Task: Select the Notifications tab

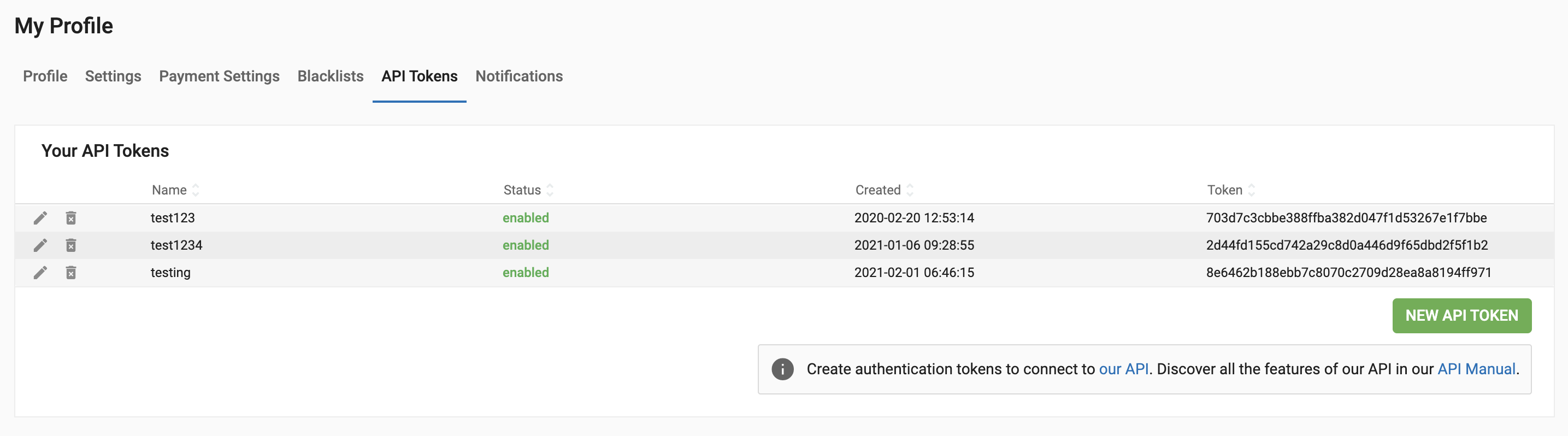Action: (x=519, y=76)
